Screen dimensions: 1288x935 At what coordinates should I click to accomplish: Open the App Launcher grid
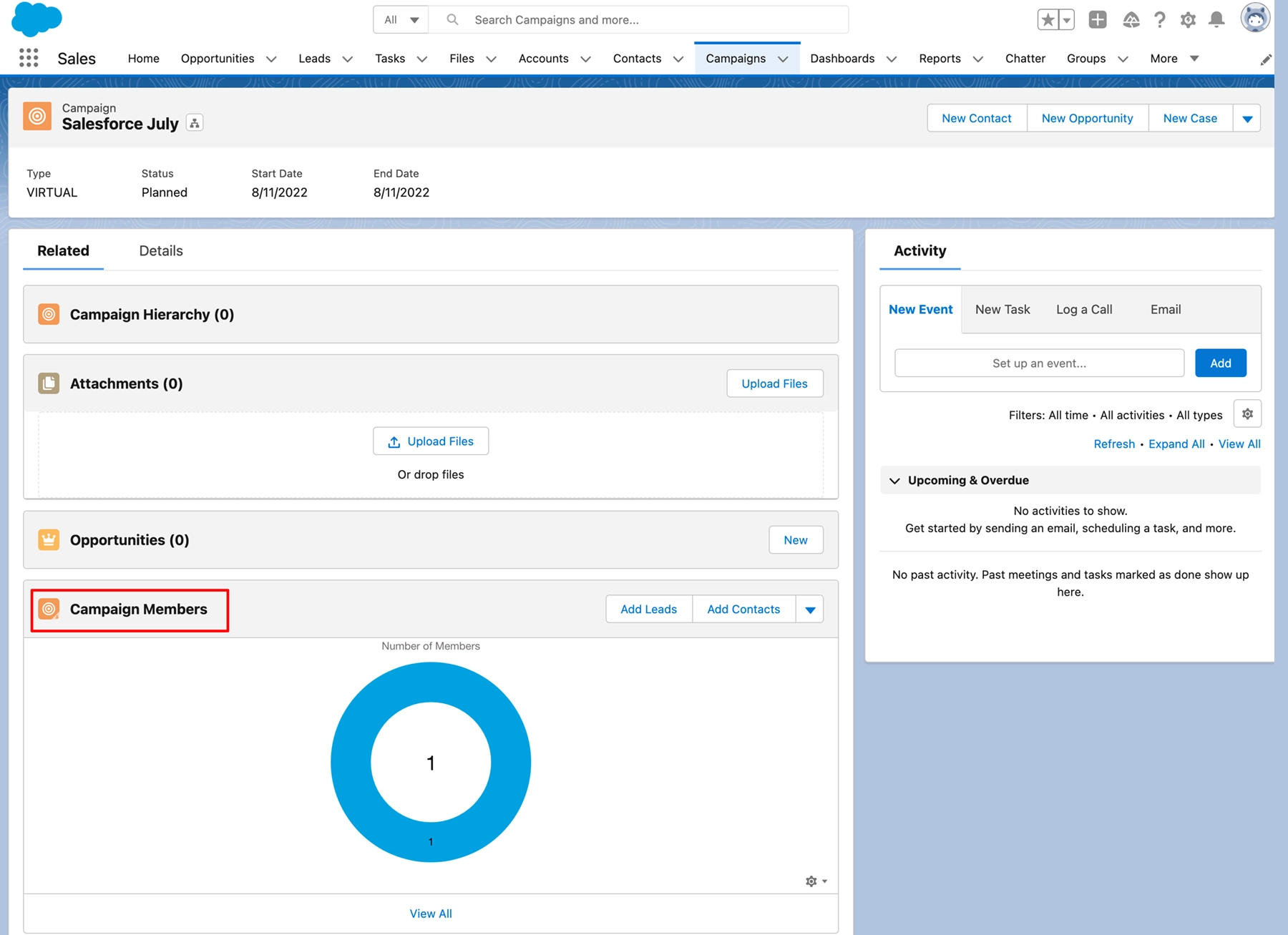point(28,58)
